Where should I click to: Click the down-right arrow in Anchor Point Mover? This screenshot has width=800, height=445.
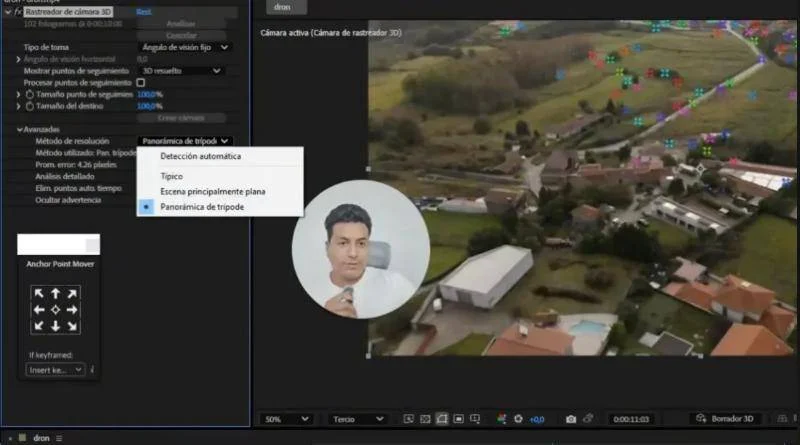point(72,326)
